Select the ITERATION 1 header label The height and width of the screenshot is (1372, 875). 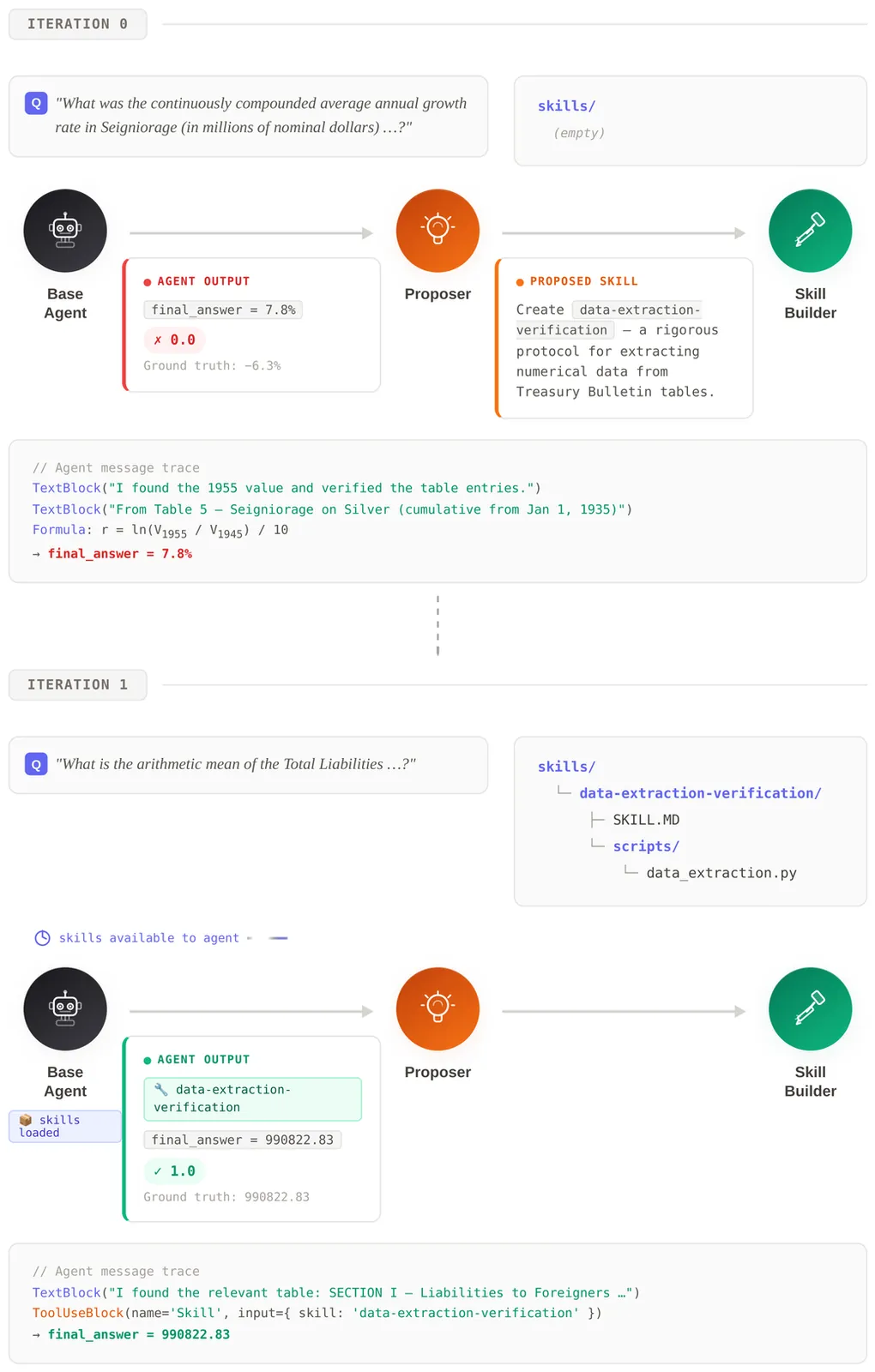(x=77, y=684)
